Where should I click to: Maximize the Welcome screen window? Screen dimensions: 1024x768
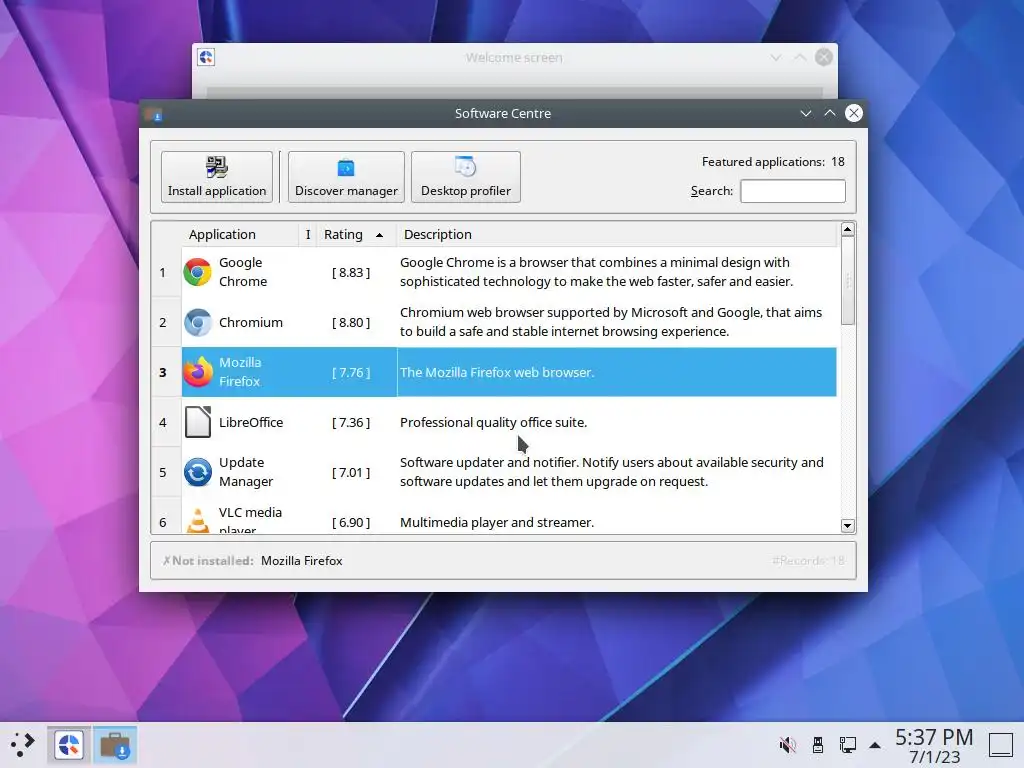(800, 57)
